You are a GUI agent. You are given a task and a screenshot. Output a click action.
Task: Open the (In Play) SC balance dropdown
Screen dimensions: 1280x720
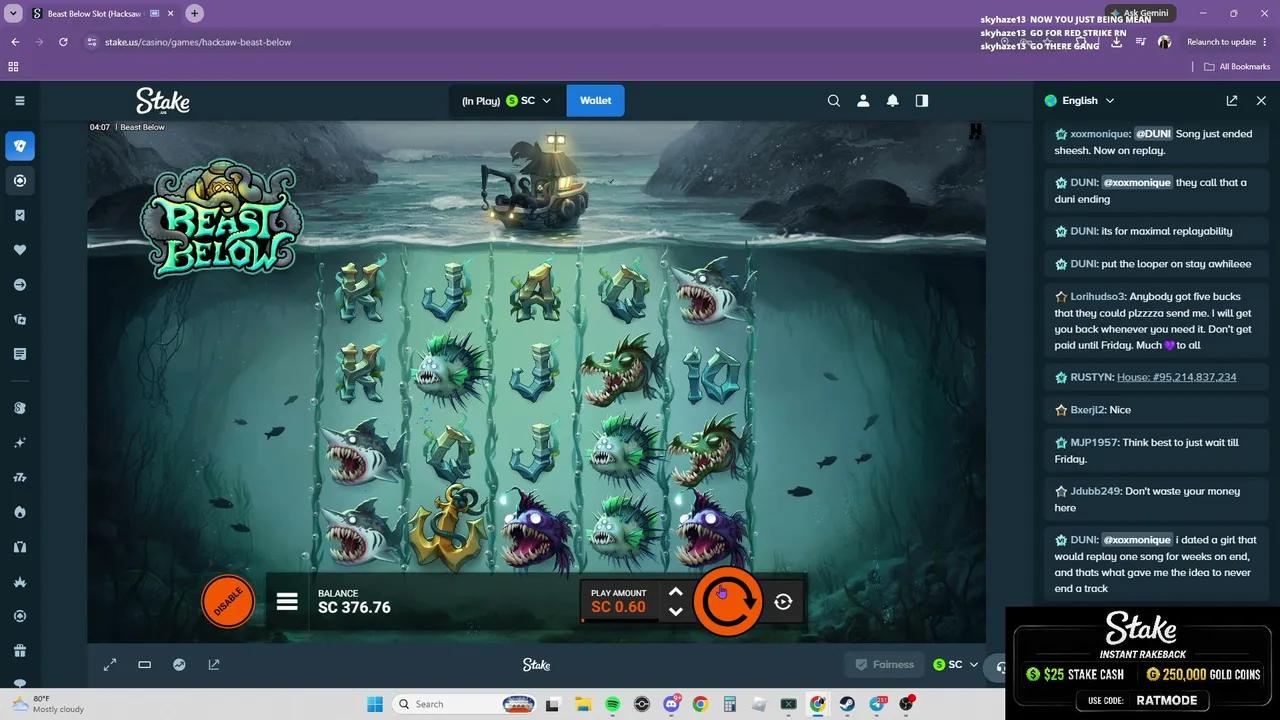506,100
